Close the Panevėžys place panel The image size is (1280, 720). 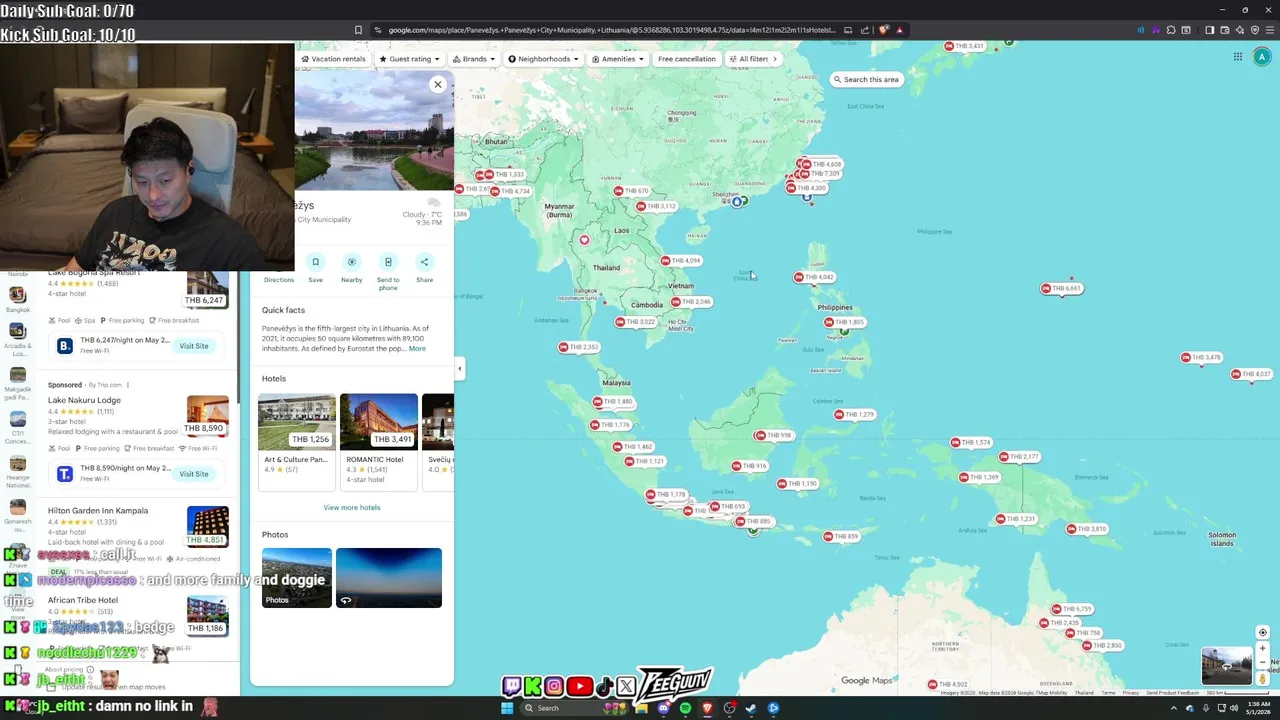[x=437, y=84]
